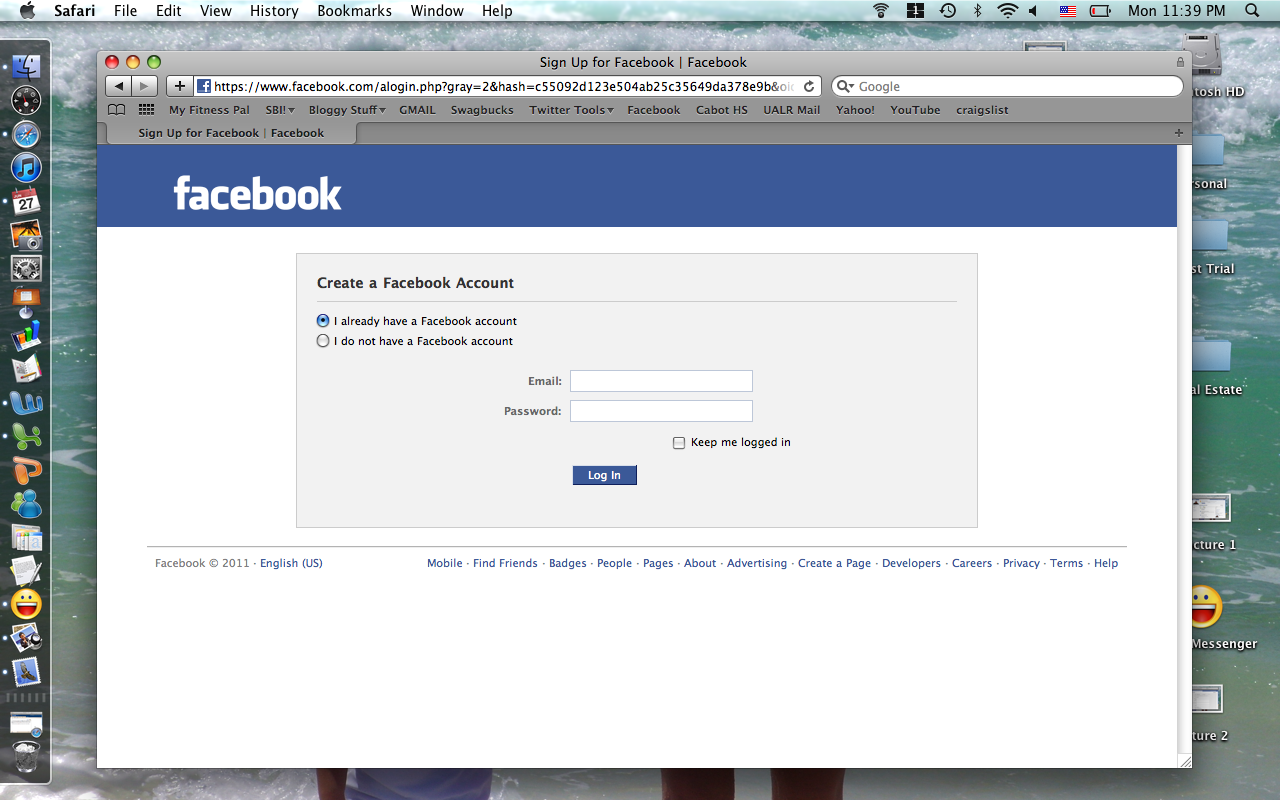The image size is (1280, 800).
Task: Click inside the Email input field
Action: 661,381
